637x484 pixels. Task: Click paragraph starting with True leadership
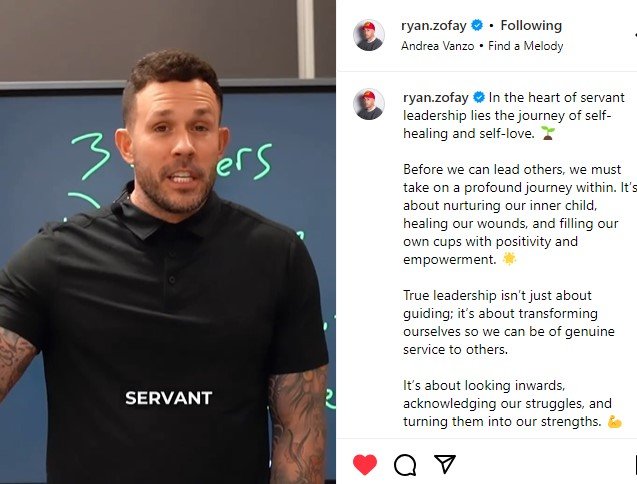click(x=509, y=322)
